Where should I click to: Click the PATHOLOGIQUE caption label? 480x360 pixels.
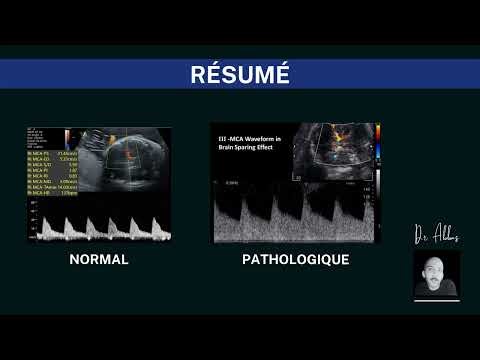click(x=296, y=259)
